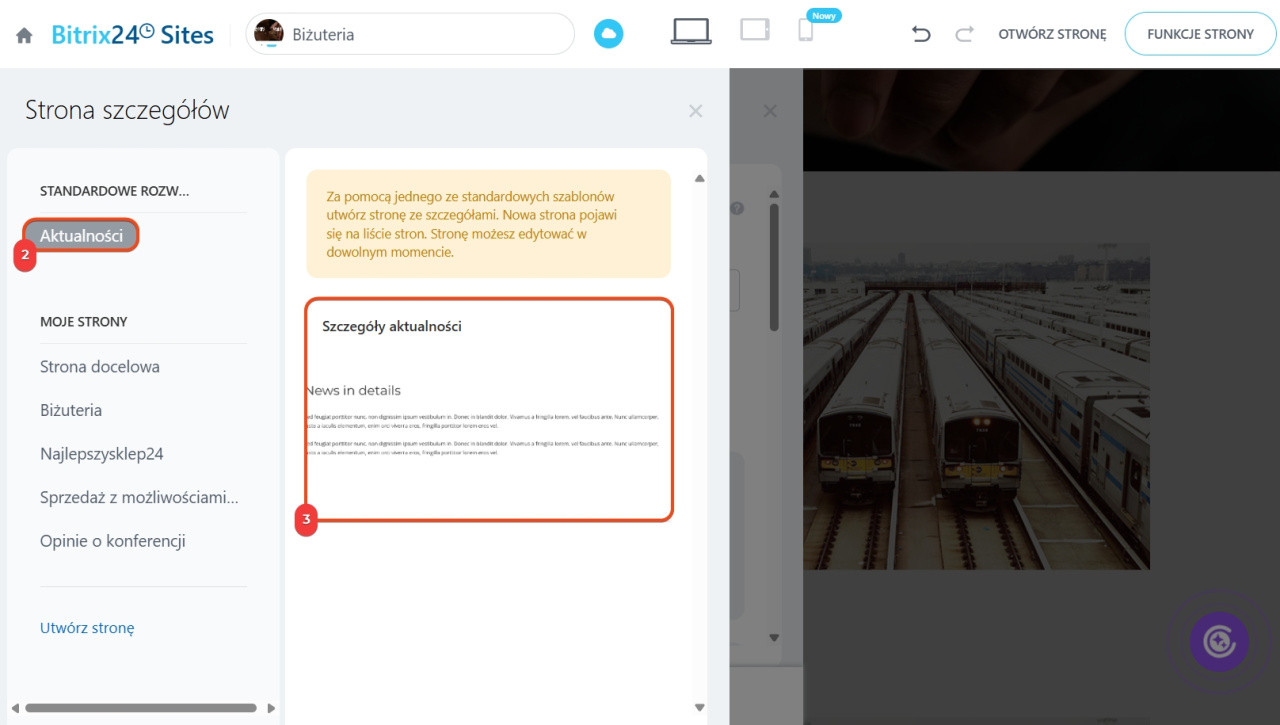Redo the last action

(x=964, y=34)
